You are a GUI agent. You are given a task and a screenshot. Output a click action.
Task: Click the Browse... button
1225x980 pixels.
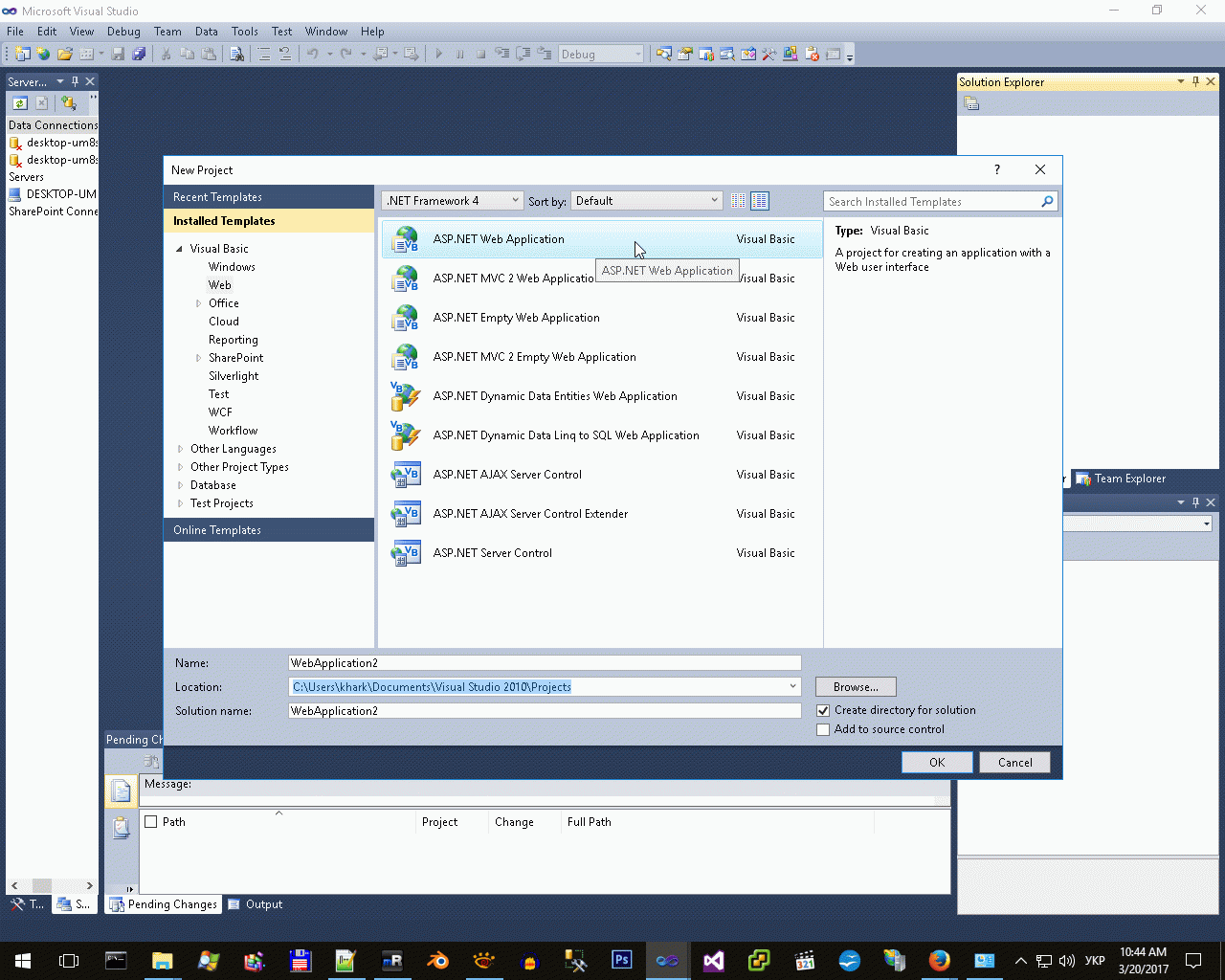pos(856,687)
